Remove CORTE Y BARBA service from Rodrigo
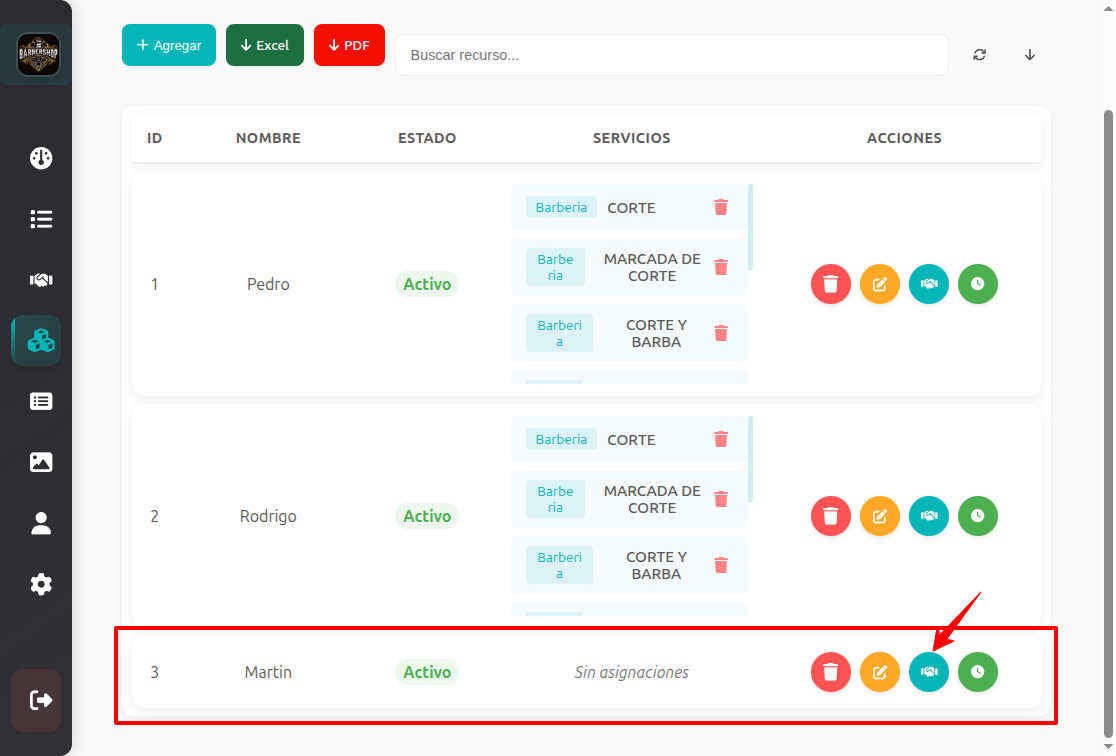Screen dimensions: 1116x756 pos(721,565)
